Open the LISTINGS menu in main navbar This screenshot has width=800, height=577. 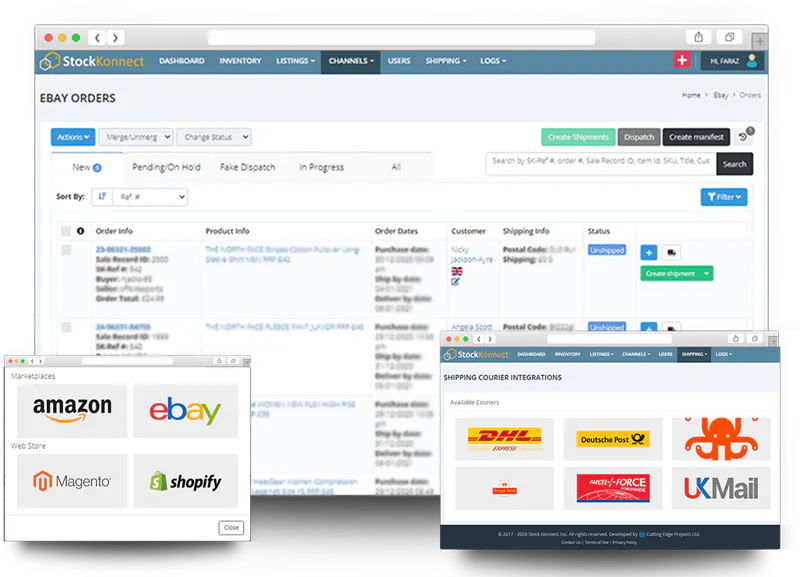tap(295, 61)
